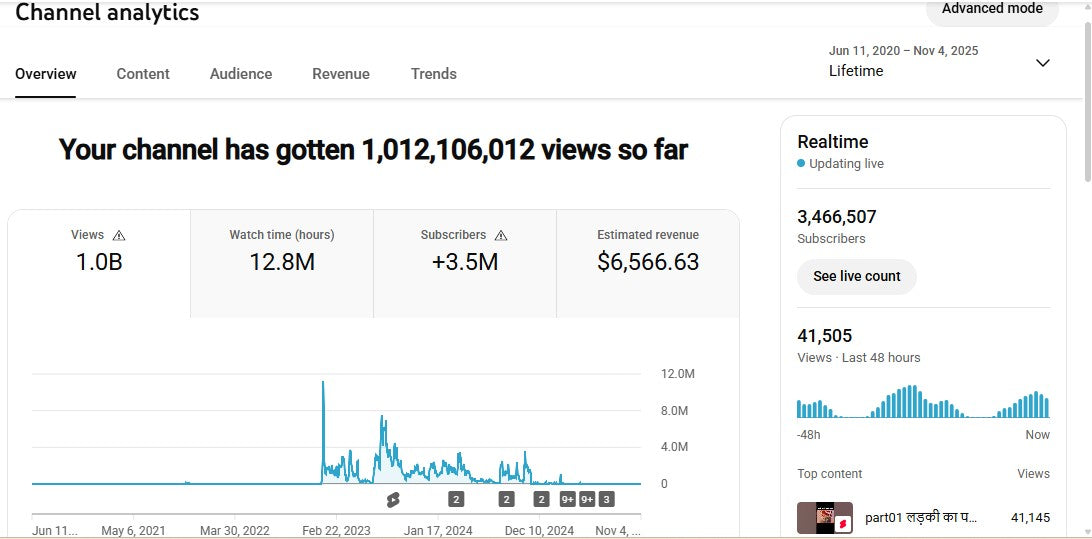Open the Content tab
The height and width of the screenshot is (539, 1092).
143,74
